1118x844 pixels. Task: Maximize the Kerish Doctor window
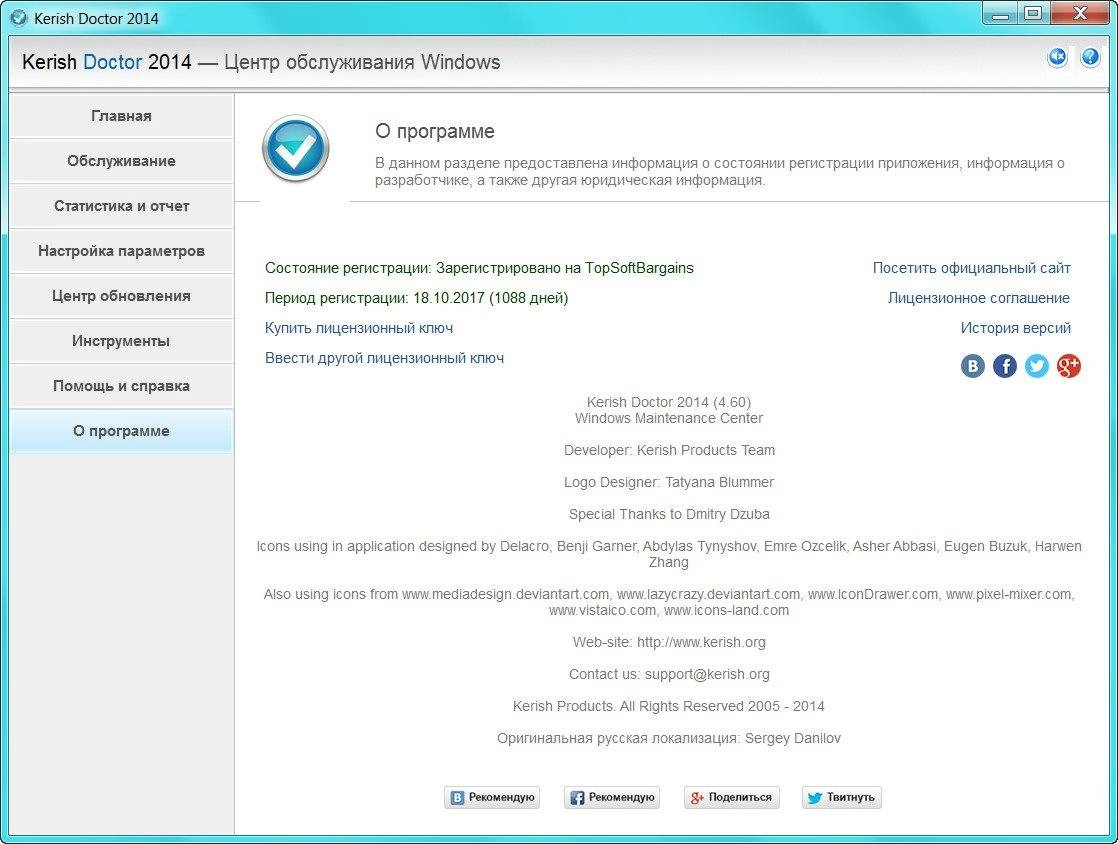1033,14
